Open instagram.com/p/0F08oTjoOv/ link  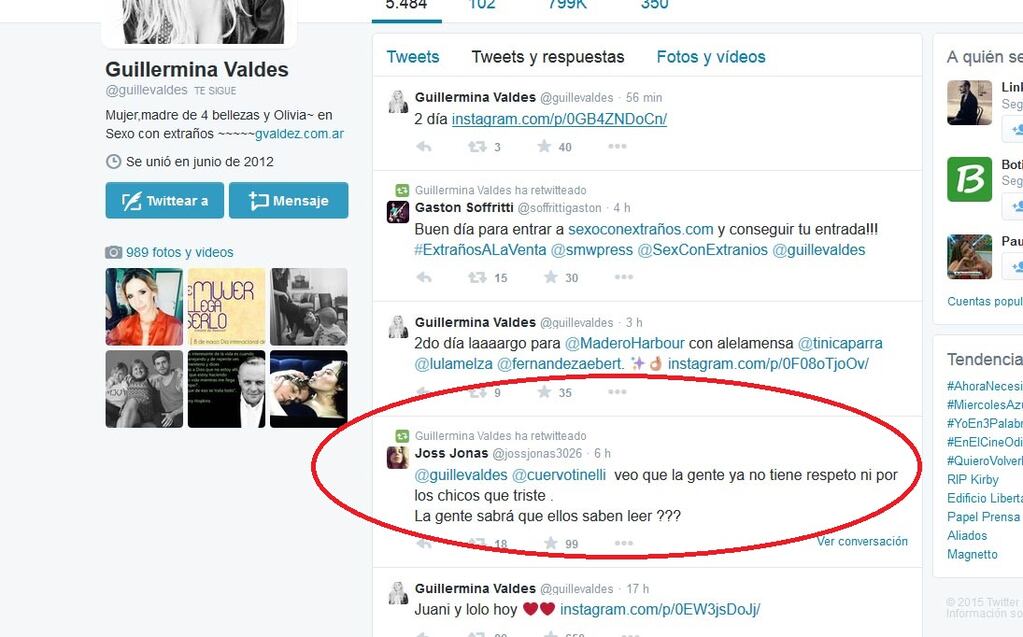(x=768, y=364)
